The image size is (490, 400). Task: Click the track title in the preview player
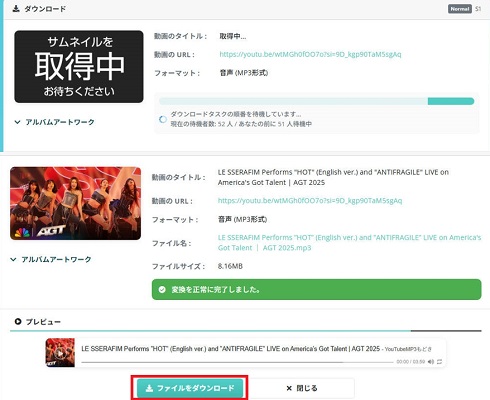[231, 349]
